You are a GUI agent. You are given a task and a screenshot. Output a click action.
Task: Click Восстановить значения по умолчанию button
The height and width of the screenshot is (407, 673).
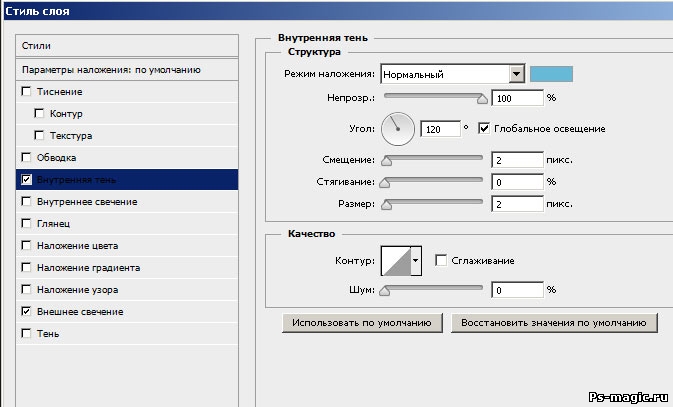(555, 323)
